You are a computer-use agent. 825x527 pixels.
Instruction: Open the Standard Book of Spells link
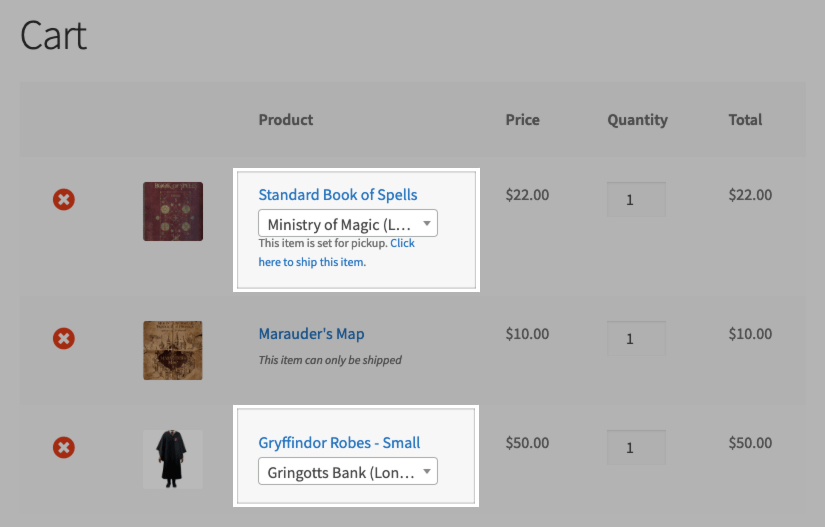338,195
